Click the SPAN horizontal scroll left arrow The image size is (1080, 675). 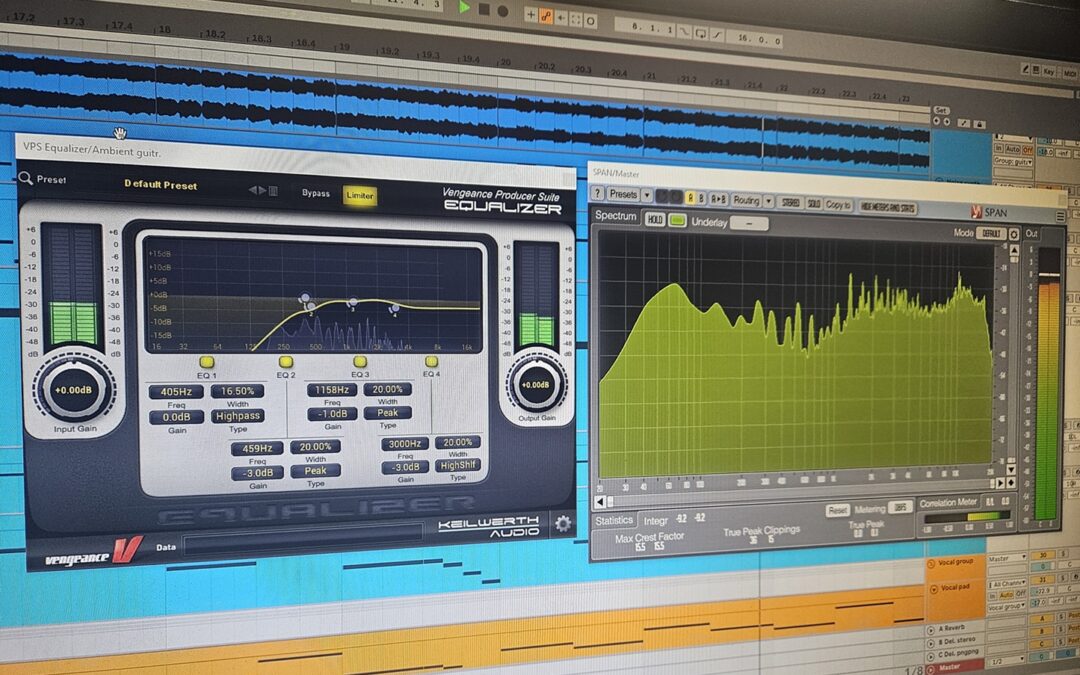[x=600, y=502]
